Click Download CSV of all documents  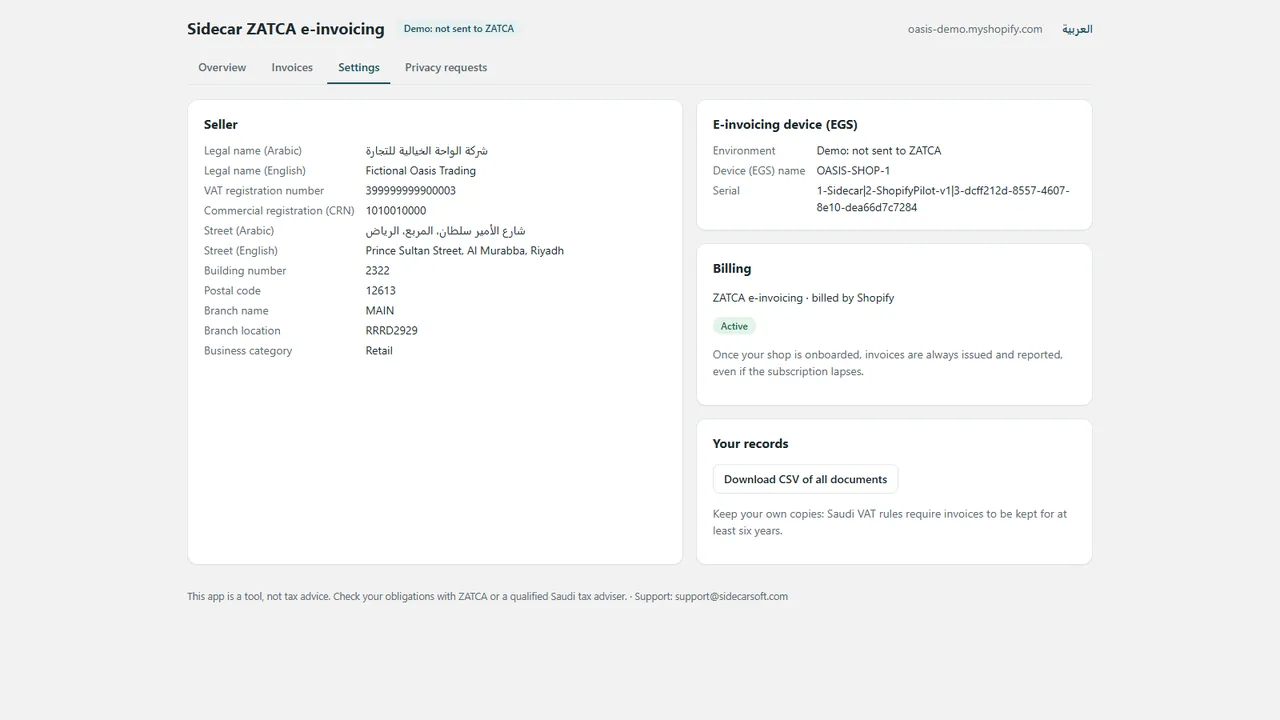(x=806, y=479)
